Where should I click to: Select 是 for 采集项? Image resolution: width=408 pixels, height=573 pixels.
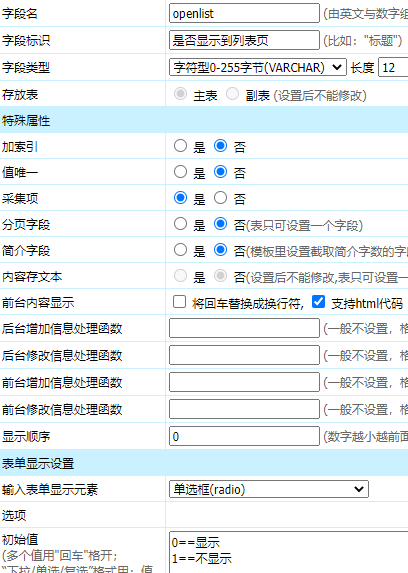click(180, 198)
